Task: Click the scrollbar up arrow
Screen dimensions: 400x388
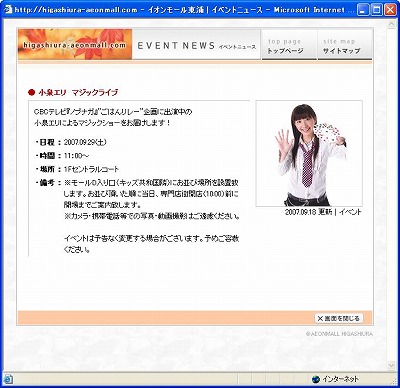Action: pyautogui.click(x=391, y=24)
